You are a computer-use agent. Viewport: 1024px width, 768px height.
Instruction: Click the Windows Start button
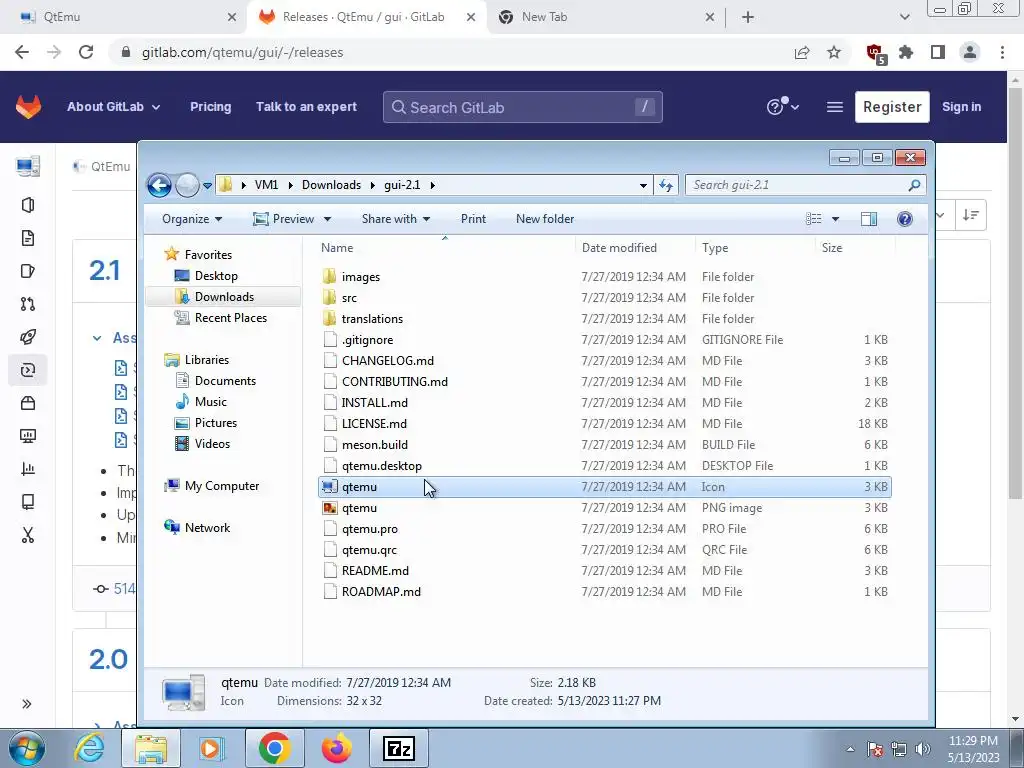click(27, 748)
